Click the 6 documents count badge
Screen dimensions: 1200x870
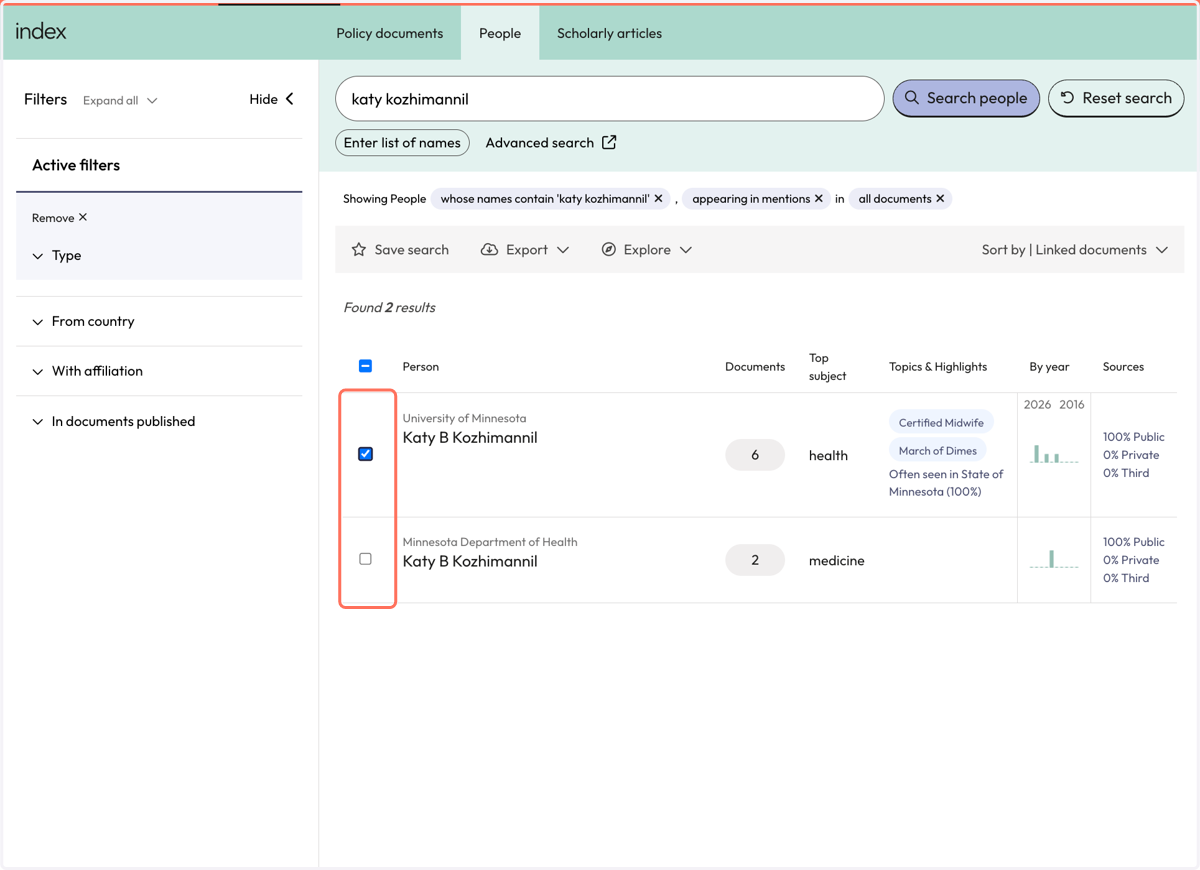tap(755, 455)
